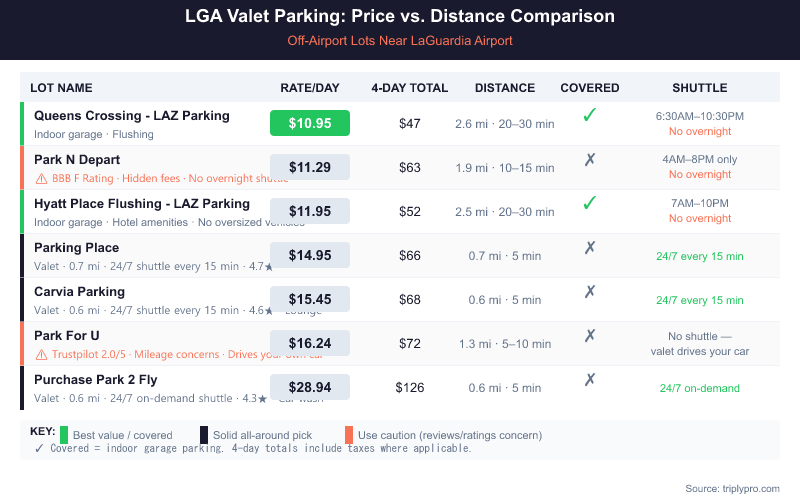Click the green checkmark for Queens Crossing
Screen dimensions: 800x500
pos(590,115)
